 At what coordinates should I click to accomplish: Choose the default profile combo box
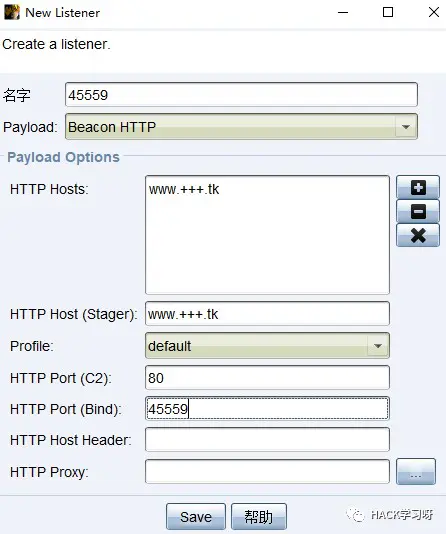click(x=267, y=346)
